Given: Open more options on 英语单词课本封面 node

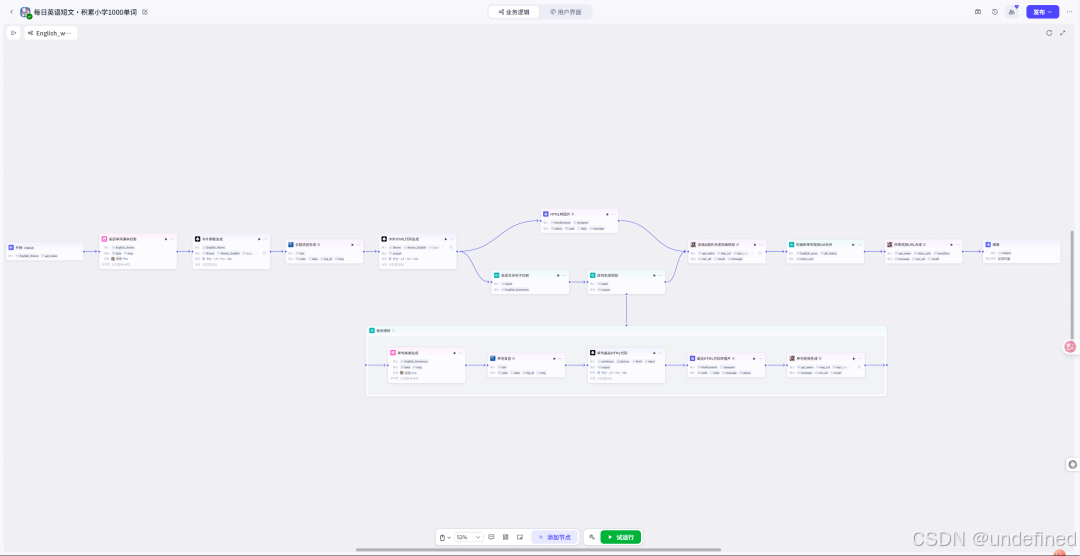Looking at the screenshot, I should (x=172, y=239).
